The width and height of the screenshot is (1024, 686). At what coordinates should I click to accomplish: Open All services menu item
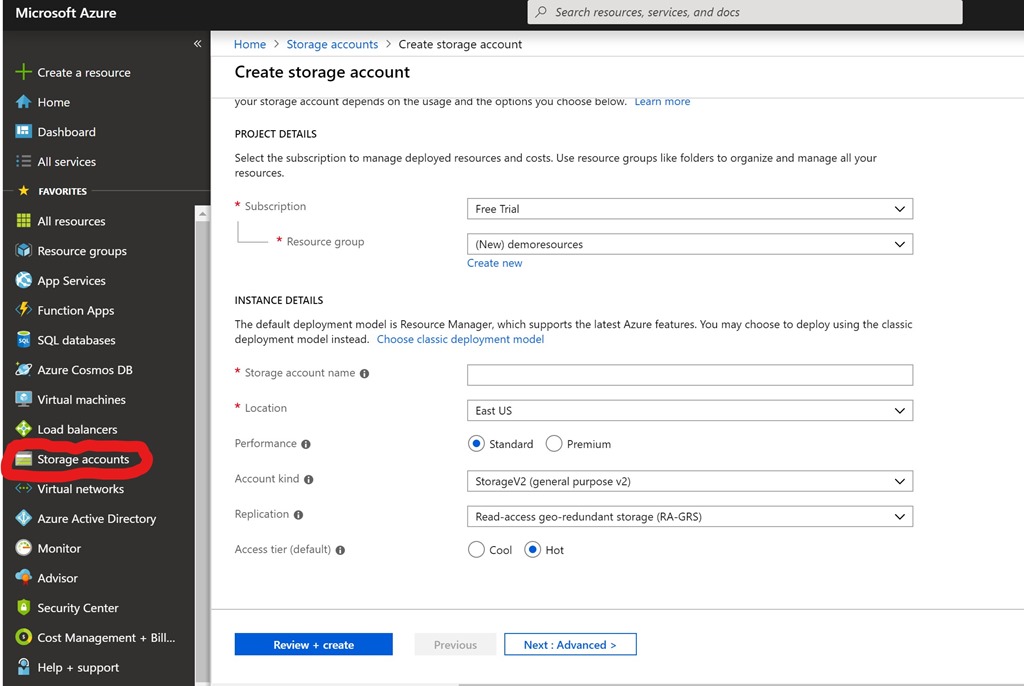pos(67,161)
